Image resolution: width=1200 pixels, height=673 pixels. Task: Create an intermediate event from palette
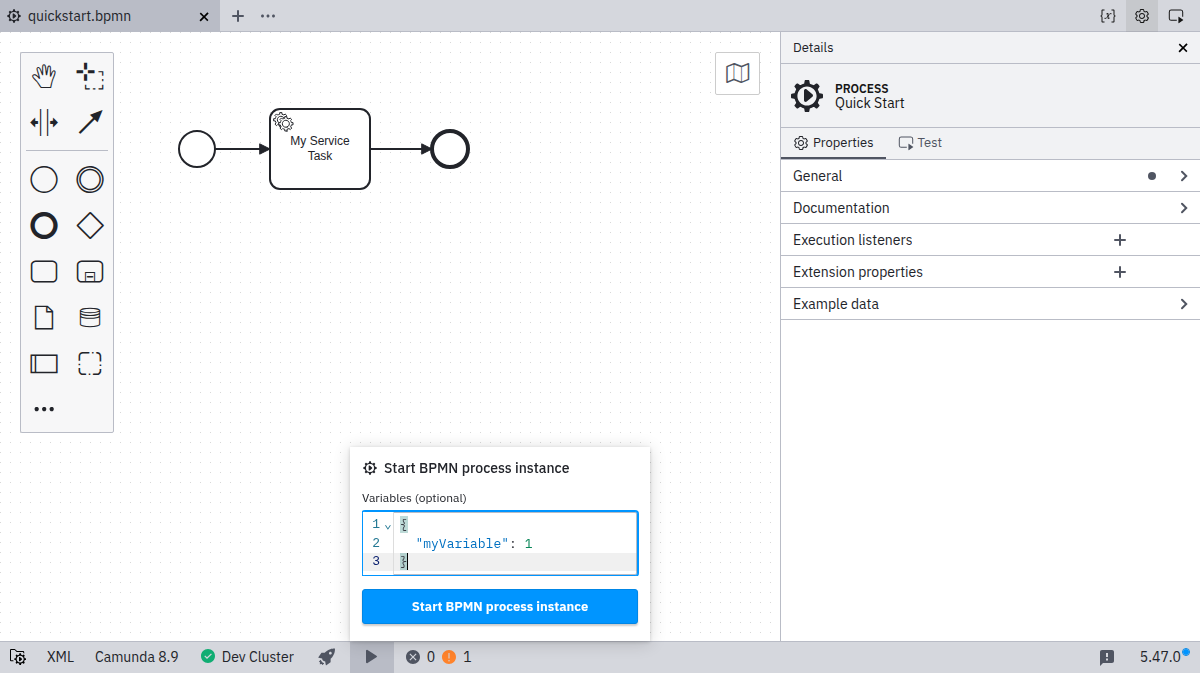[90, 180]
